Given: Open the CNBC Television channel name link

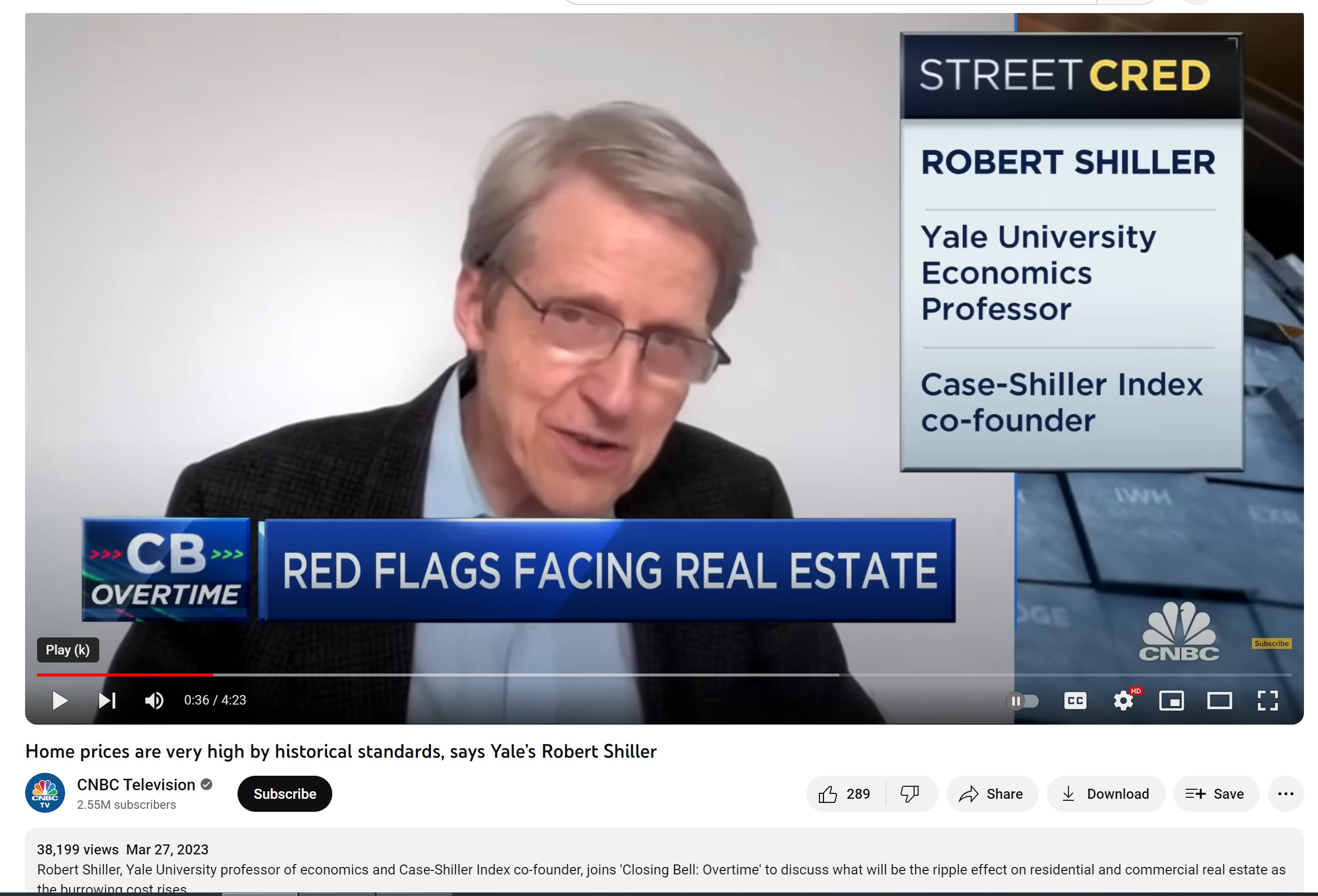Looking at the screenshot, I should click(136, 785).
